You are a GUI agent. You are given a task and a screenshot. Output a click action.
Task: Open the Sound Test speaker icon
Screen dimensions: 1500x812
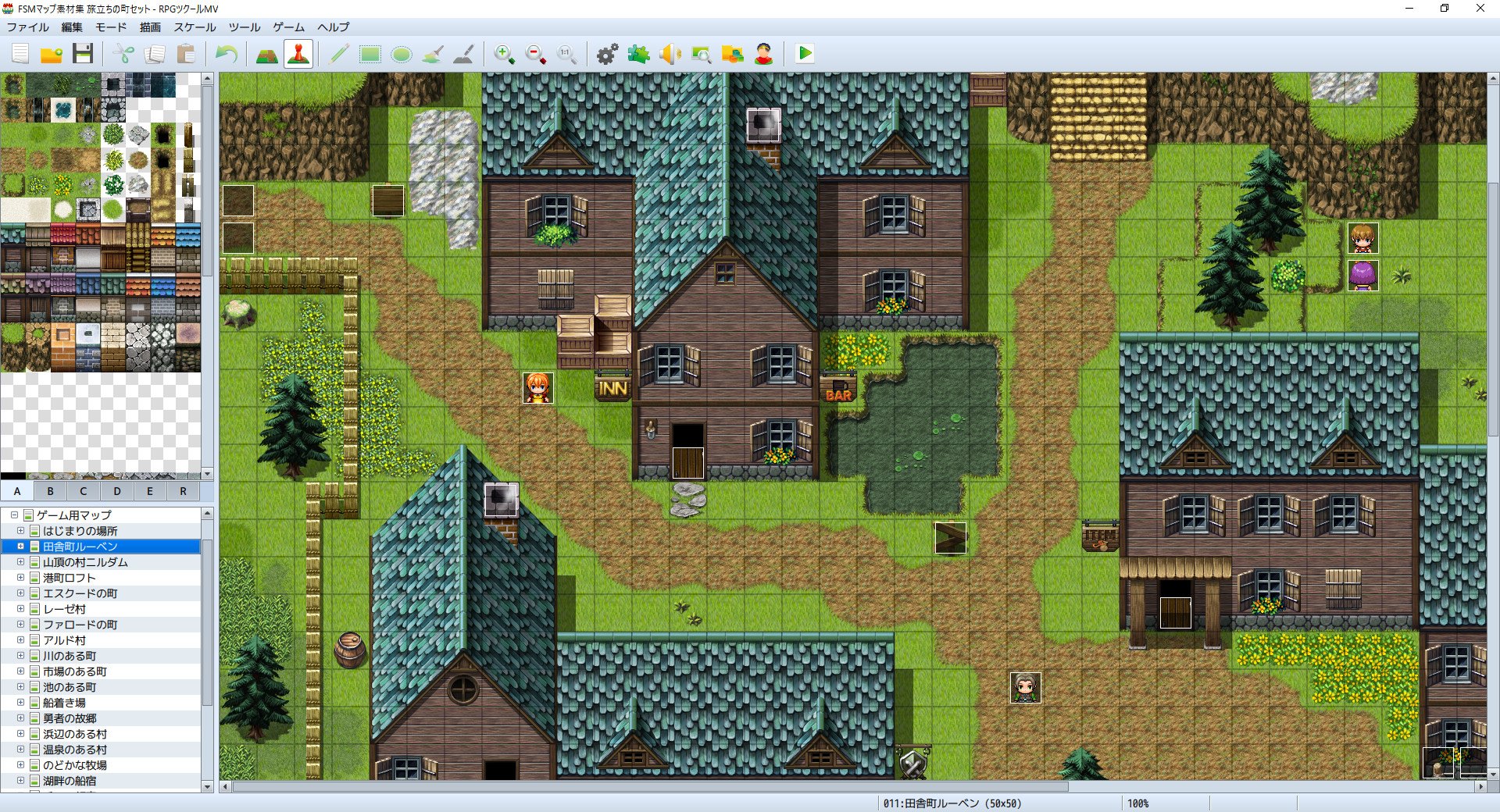tap(670, 55)
